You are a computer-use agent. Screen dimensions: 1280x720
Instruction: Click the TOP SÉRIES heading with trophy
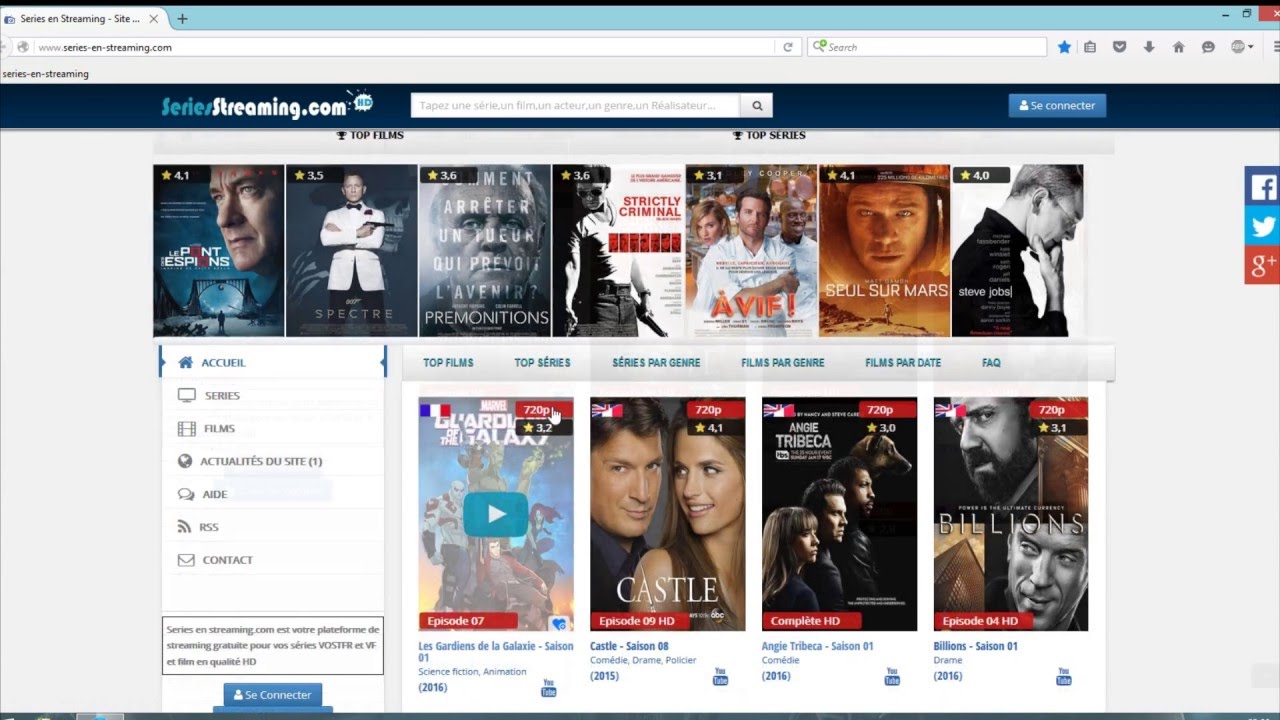(769, 135)
